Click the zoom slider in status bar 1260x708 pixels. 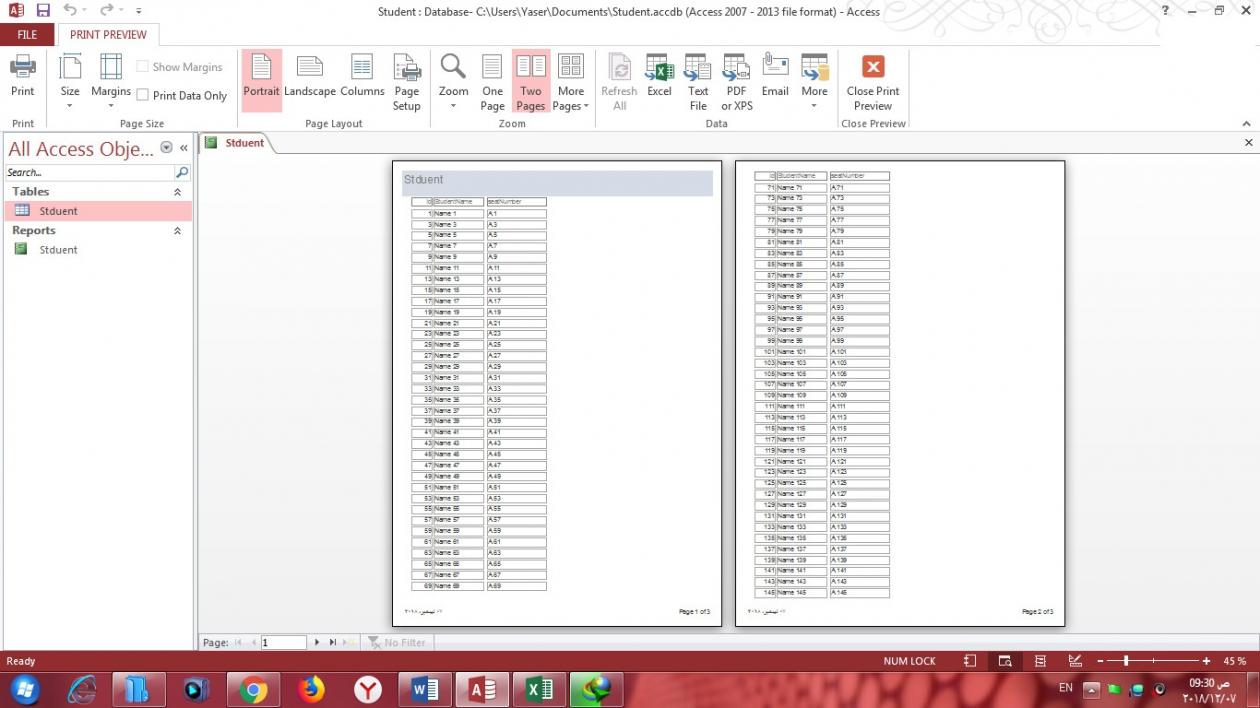[x=1126, y=661]
